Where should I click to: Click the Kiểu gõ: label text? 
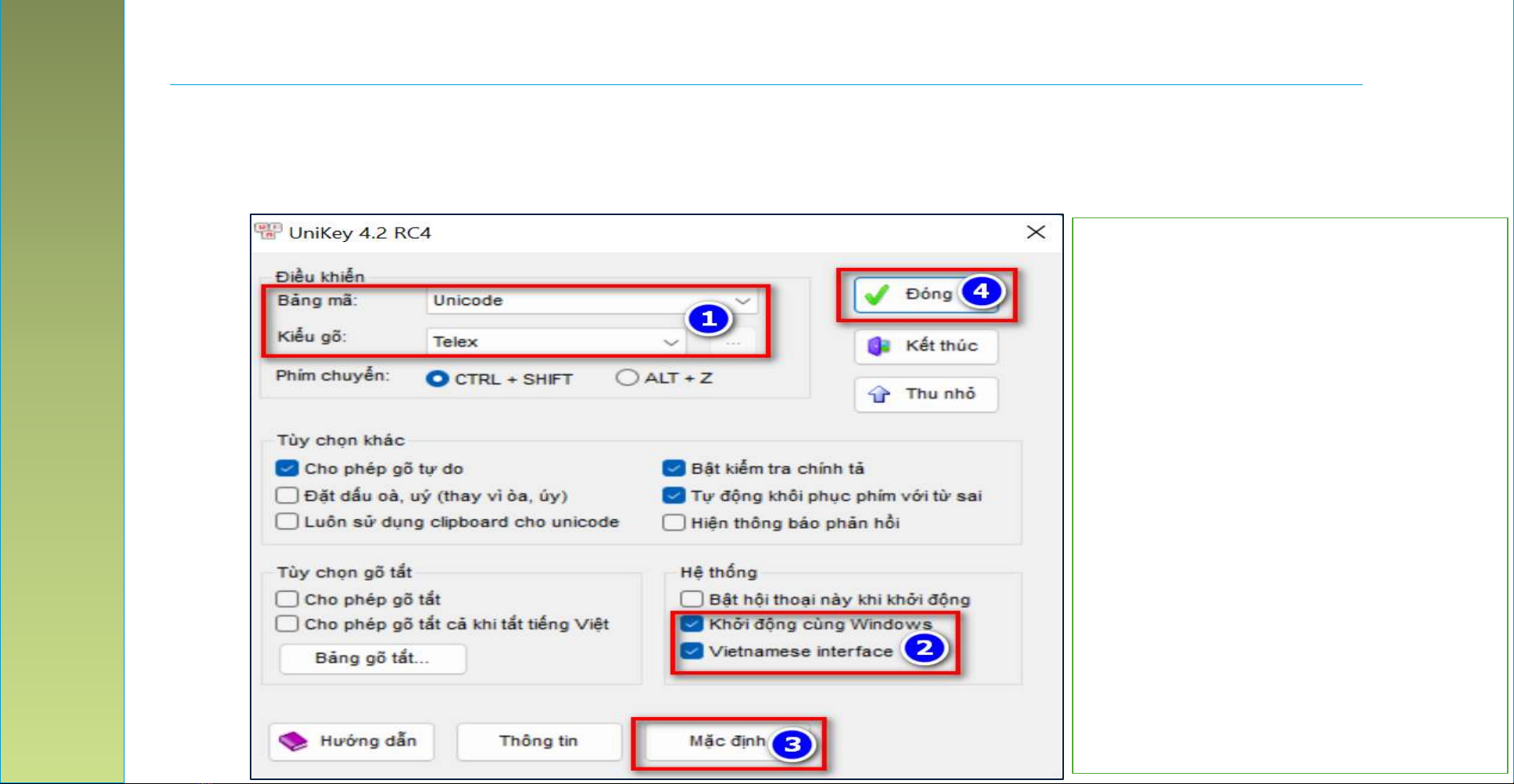tap(312, 337)
